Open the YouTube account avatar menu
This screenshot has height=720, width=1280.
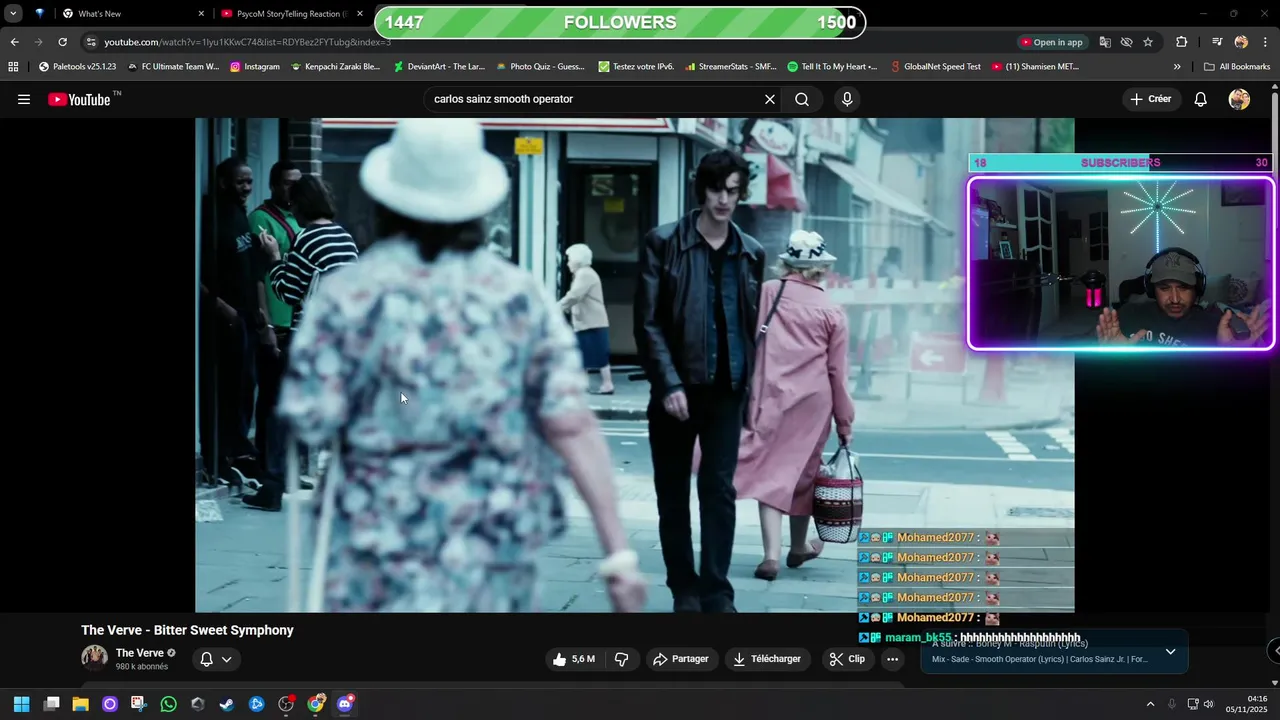pyautogui.click(x=1239, y=99)
